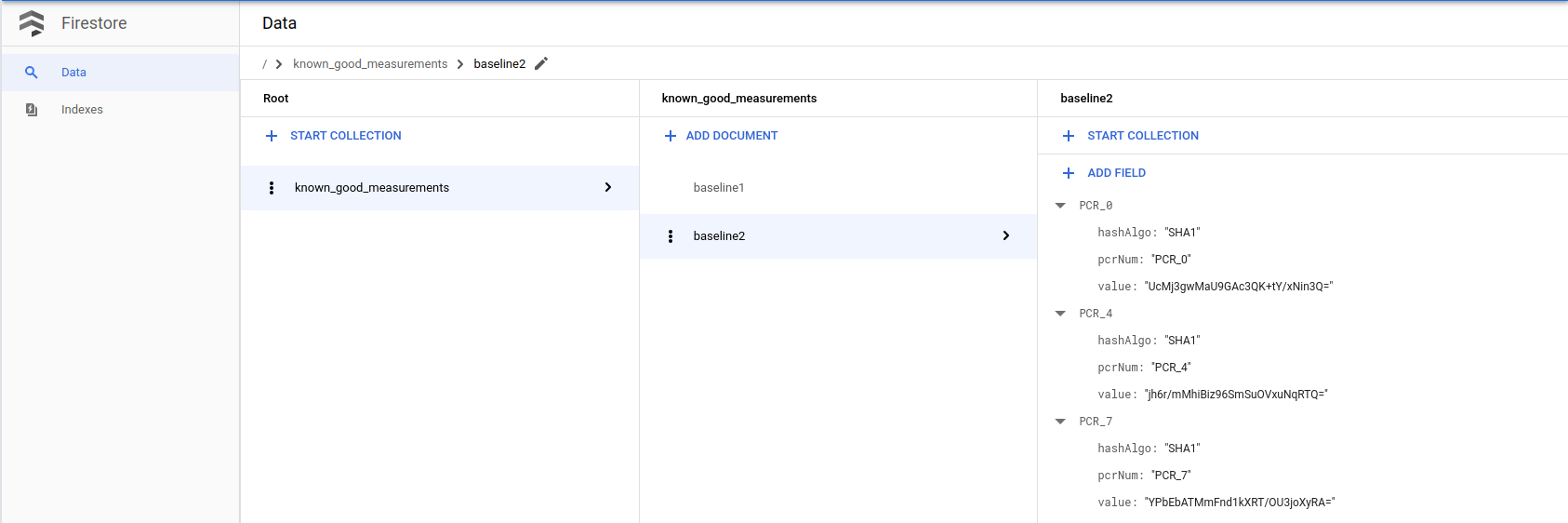
Task: Click the Firestore logo icon
Action: tap(32, 23)
